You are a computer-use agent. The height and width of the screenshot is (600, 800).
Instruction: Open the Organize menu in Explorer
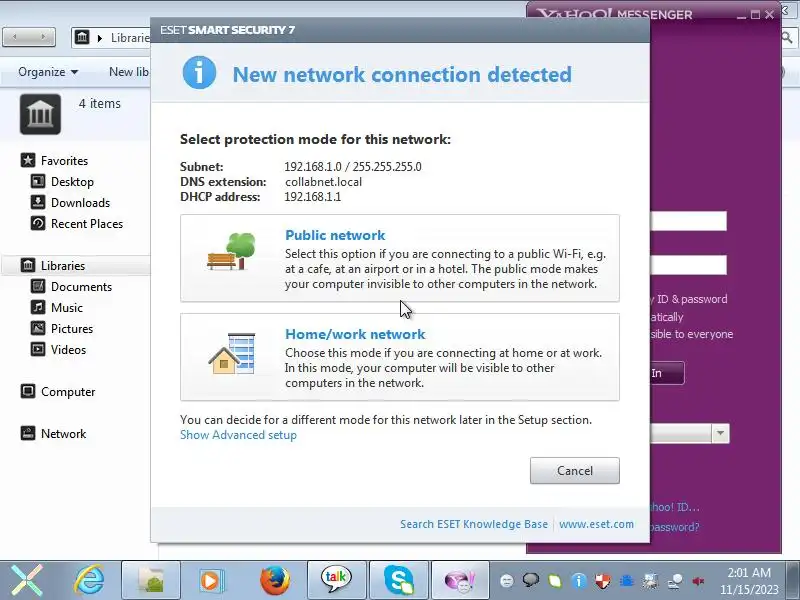click(48, 72)
